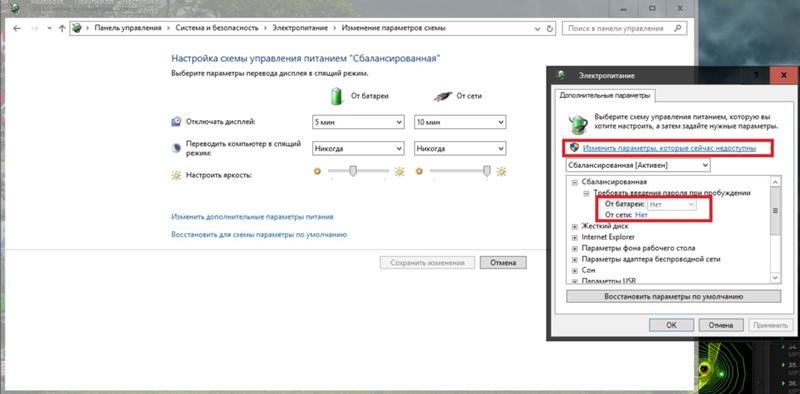Click the up-level arrow in address bar
Image resolution: width=800 pixels, height=394 pixels.
[62, 29]
